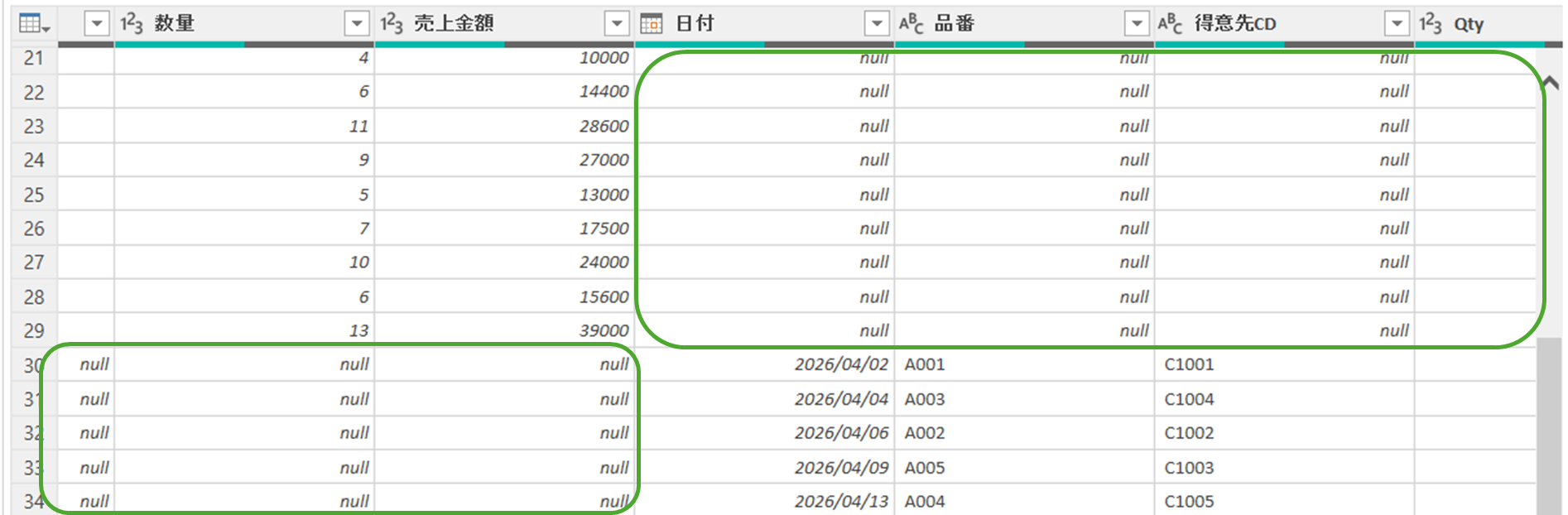Open the filter dropdown for 数量 column
The height and width of the screenshot is (515, 1568).
pyautogui.click(x=357, y=24)
